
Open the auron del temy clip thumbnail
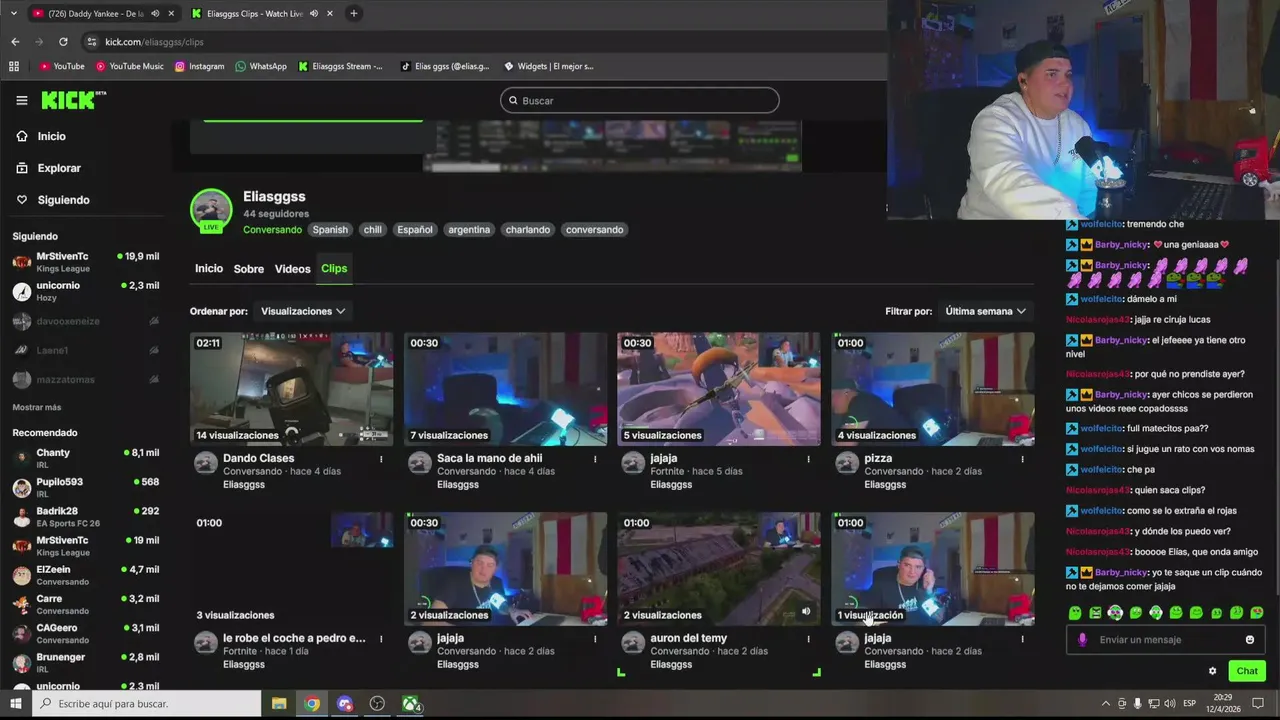tap(719, 569)
